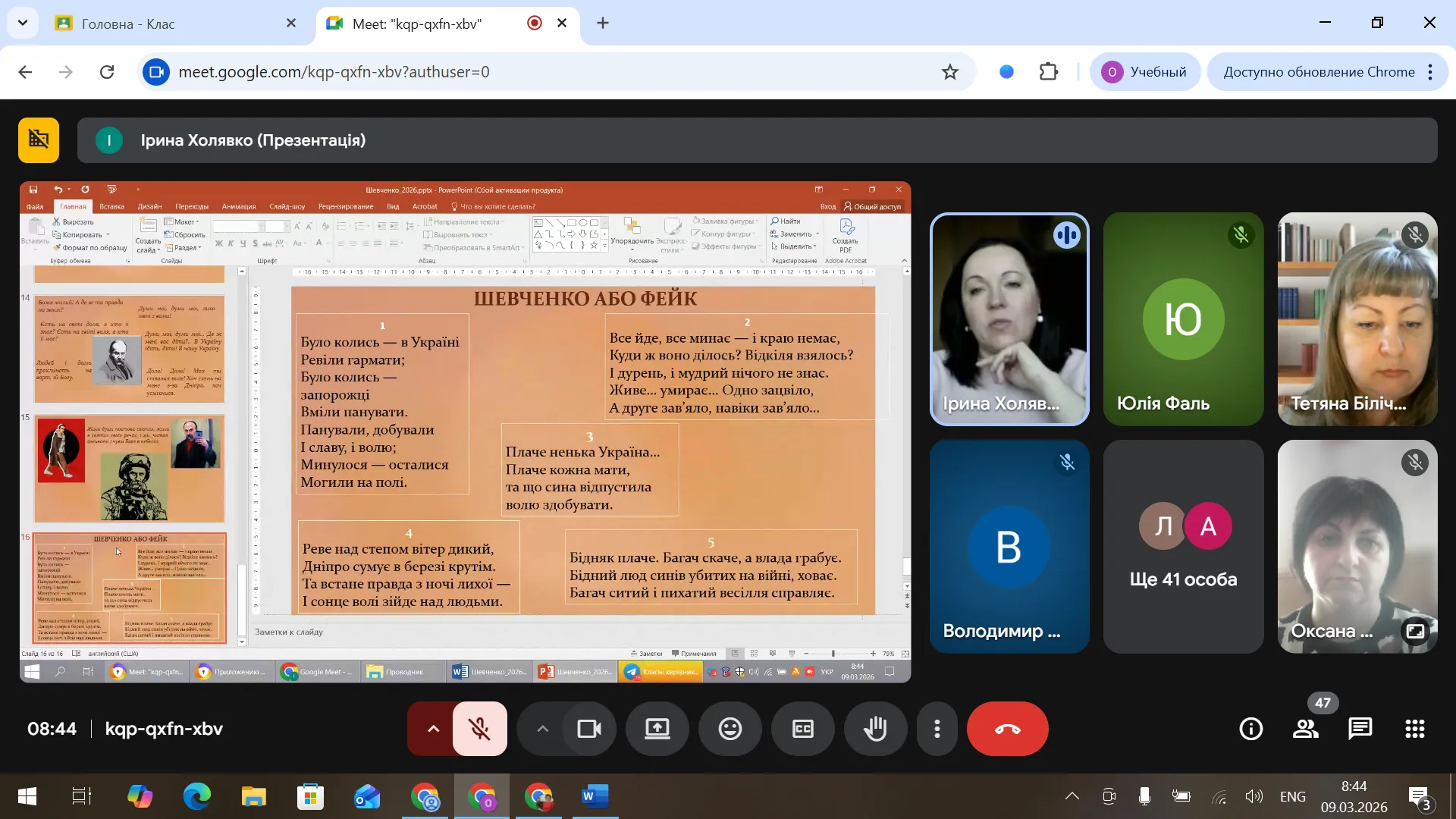Toggle the muted microphone button
Screen dimensions: 1456x819
479,730
